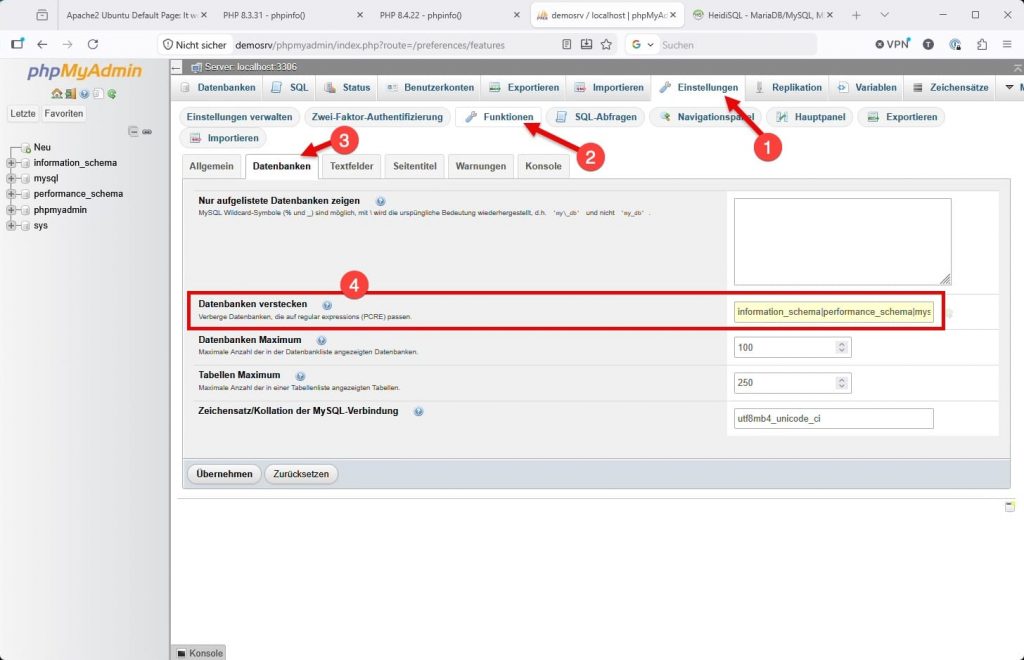Show the Favoriten tables list in sidebar
Image resolution: width=1024 pixels, height=660 pixels.
[x=64, y=114]
